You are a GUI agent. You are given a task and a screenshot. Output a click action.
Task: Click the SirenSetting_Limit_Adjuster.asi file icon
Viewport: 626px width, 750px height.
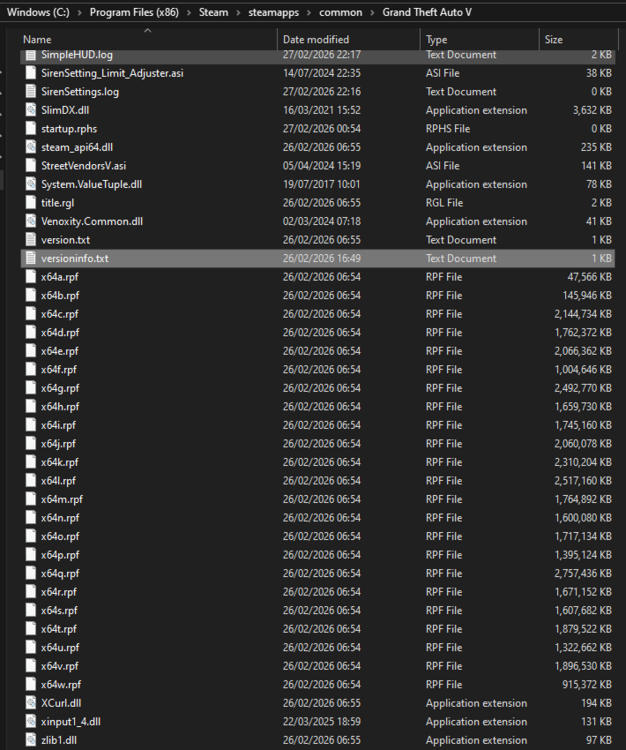click(31, 73)
